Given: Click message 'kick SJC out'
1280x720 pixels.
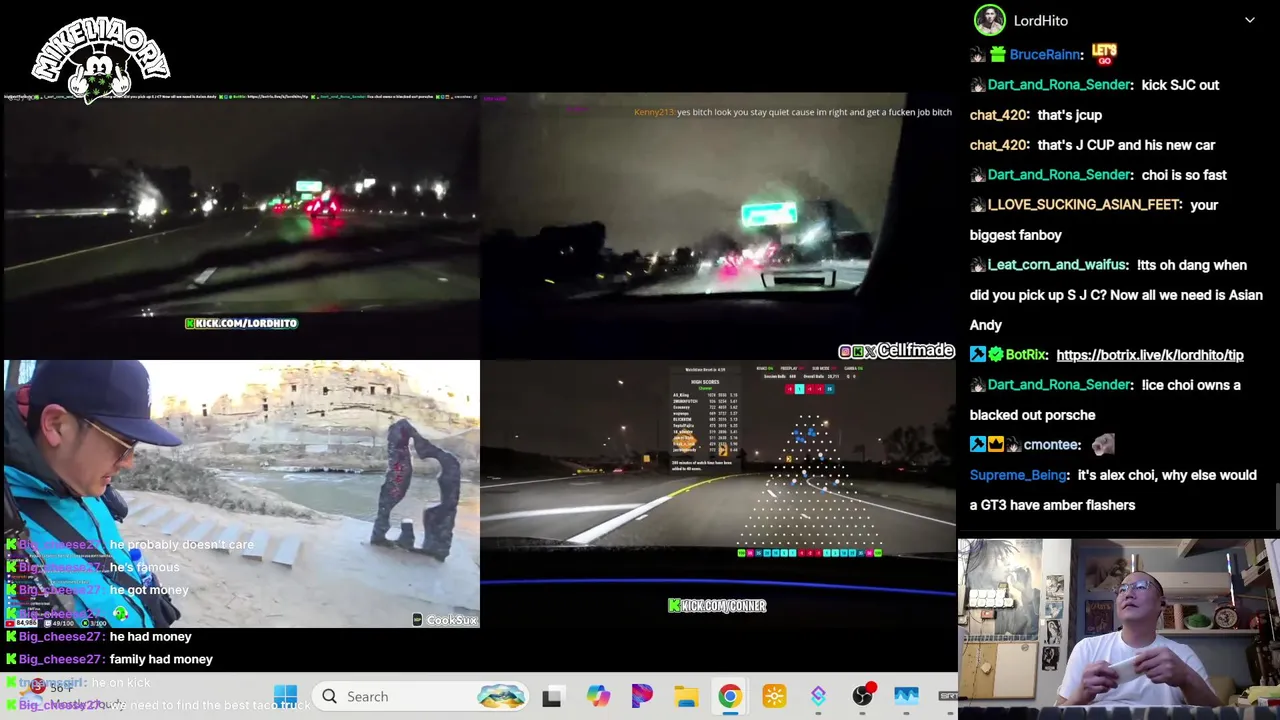Looking at the screenshot, I should (x=1180, y=85).
